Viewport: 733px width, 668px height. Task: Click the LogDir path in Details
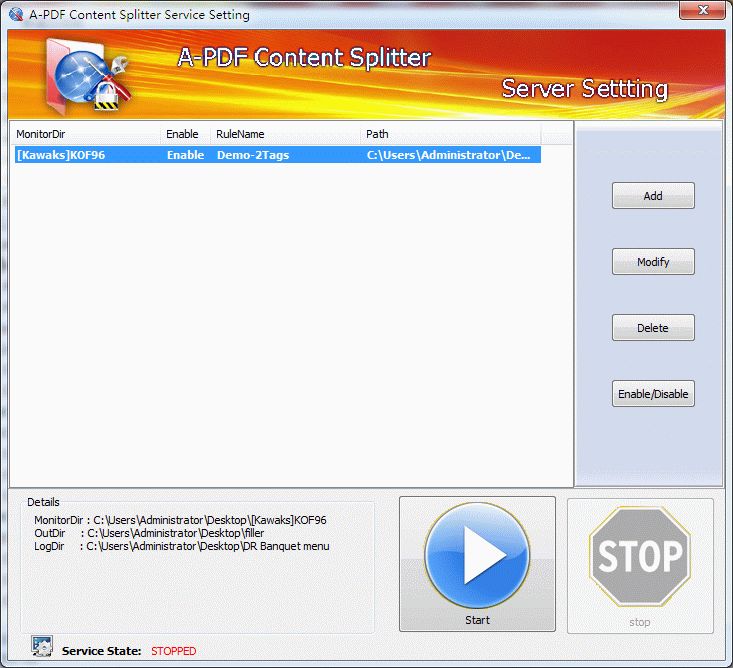tap(208, 546)
